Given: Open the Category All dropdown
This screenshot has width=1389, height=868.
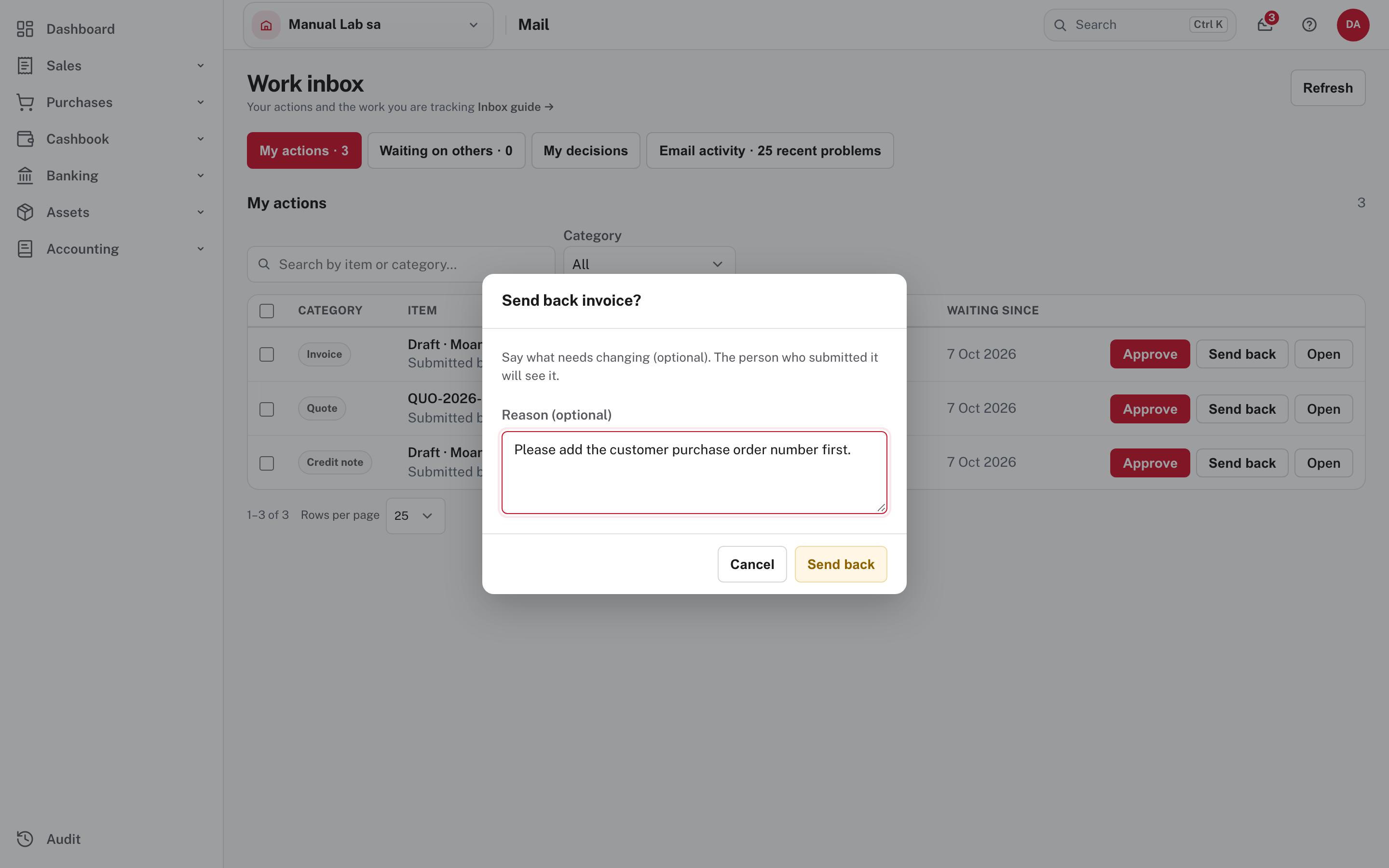Looking at the screenshot, I should [649, 264].
